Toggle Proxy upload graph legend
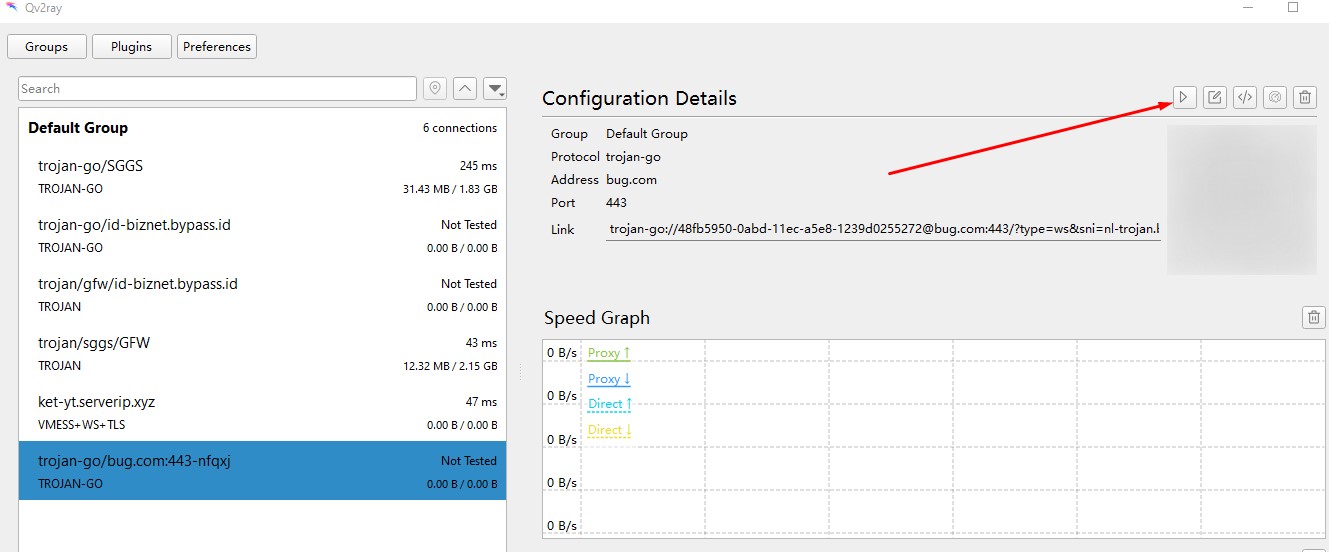 coord(609,353)
